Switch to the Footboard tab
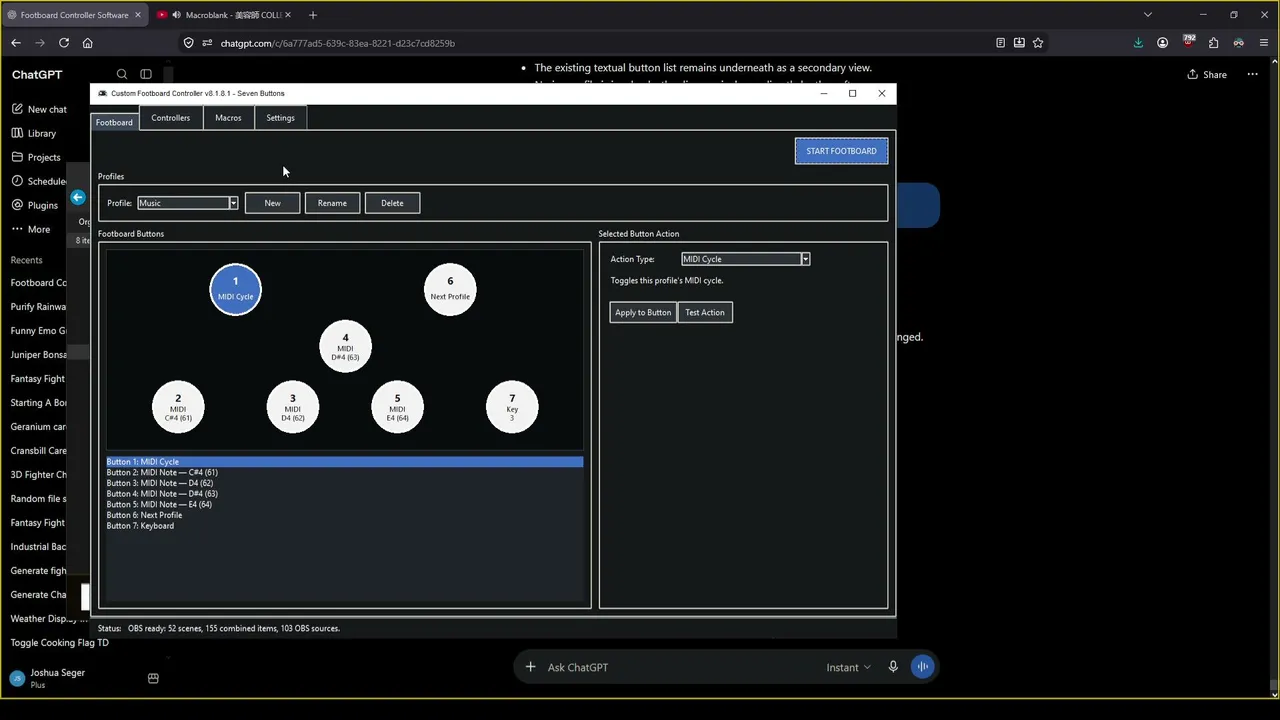Viewport: 1280px width, 720px height. tap(114, 122)
